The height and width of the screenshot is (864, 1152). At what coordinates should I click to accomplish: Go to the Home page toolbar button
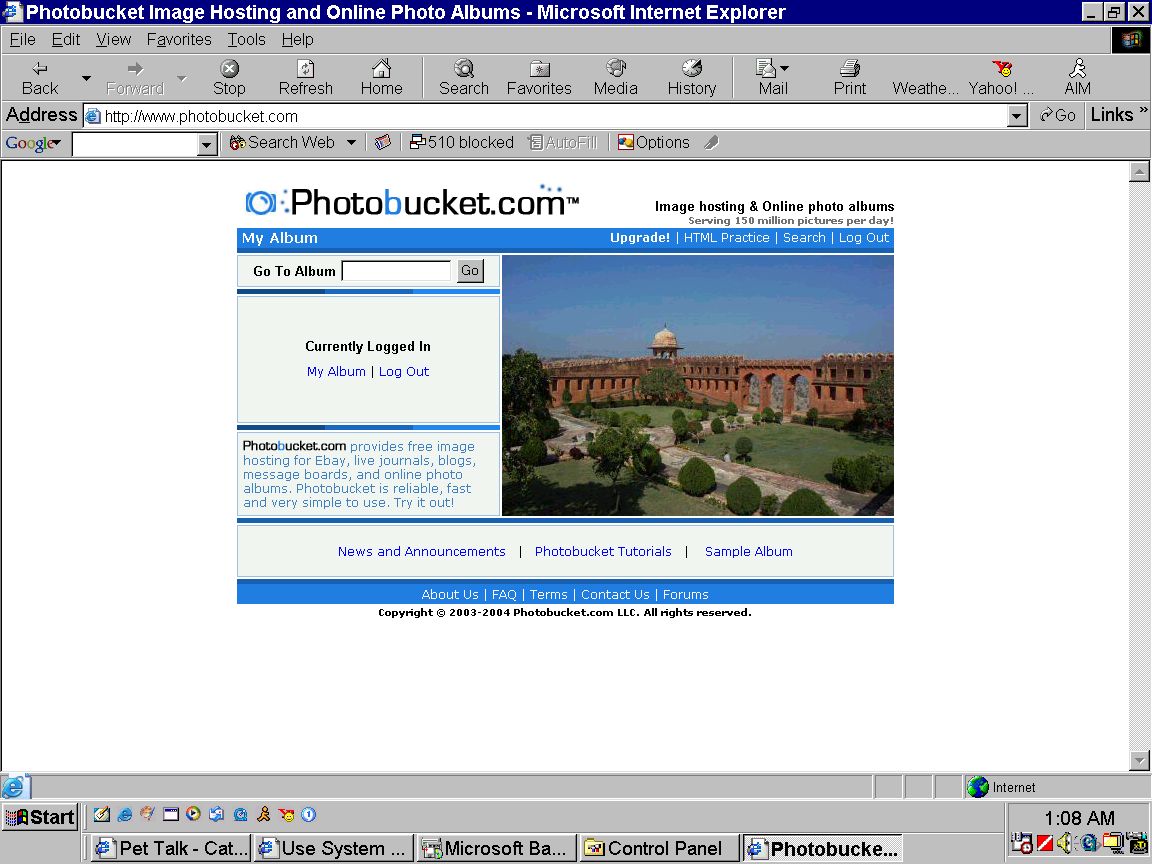pos(381,78)
